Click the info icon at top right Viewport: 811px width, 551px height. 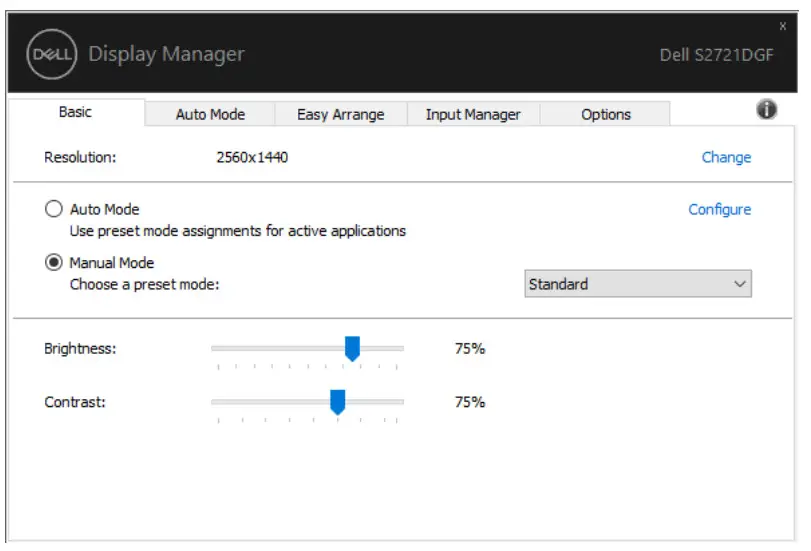point(767,111)
